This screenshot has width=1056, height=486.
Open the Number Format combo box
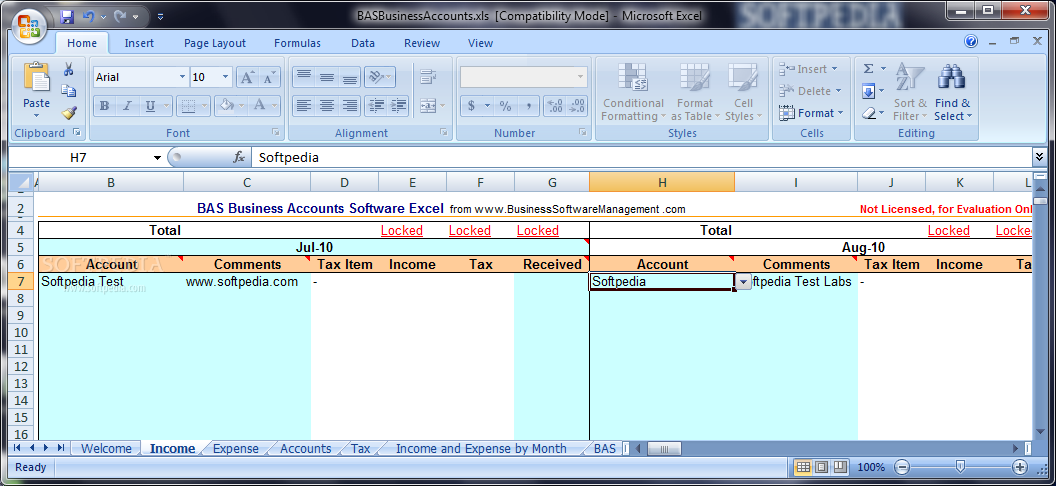[x=523, y=77]
